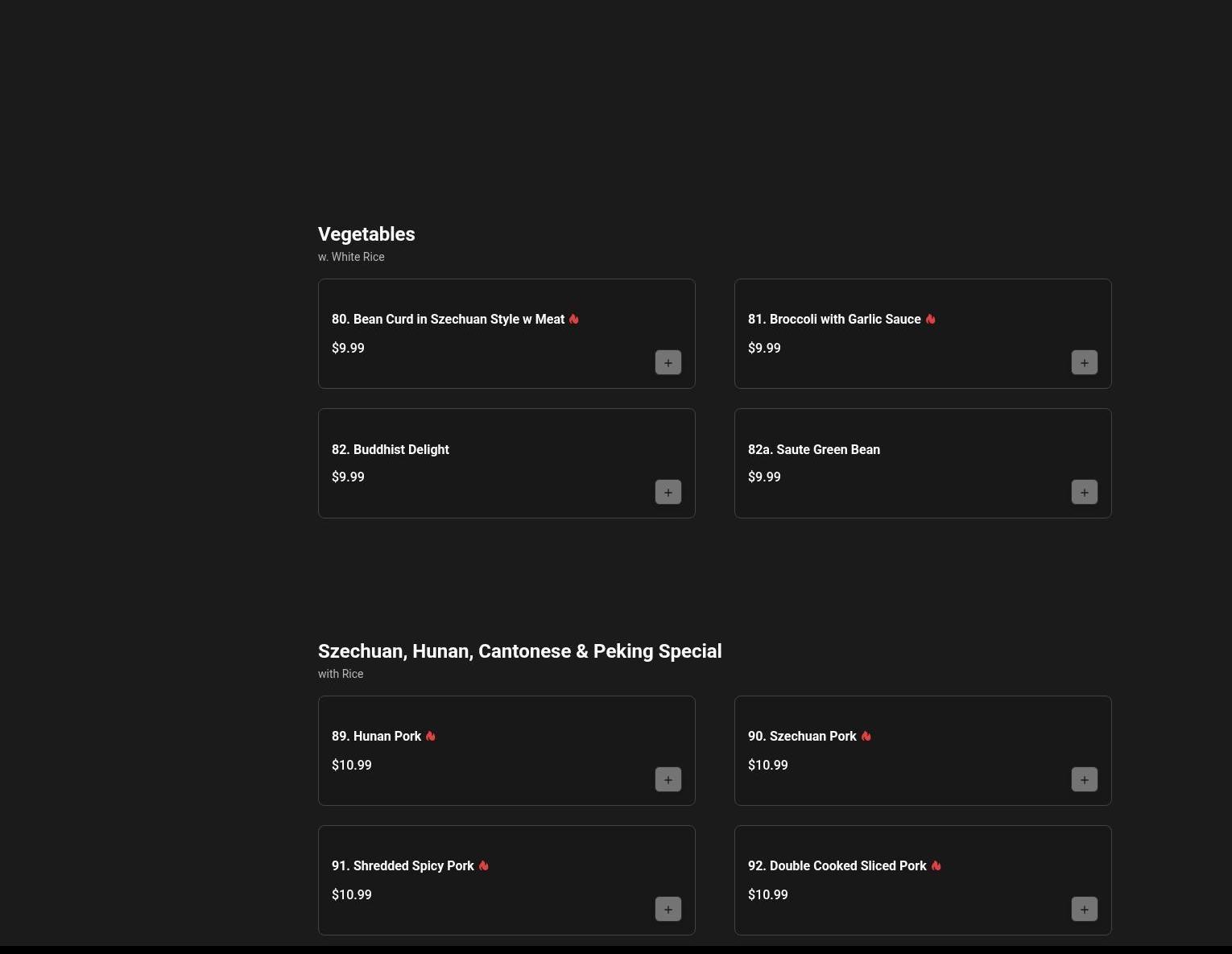Click the $9.99 price under Saute Green Bean
The image size is (1232, 954).
click(764, 477)
